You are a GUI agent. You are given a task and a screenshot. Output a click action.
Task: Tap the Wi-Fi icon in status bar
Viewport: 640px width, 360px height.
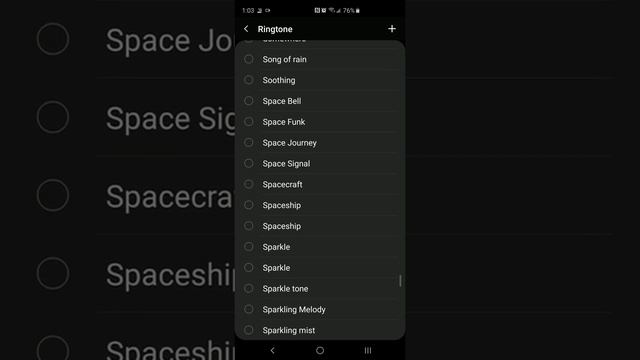coord(331,11)
